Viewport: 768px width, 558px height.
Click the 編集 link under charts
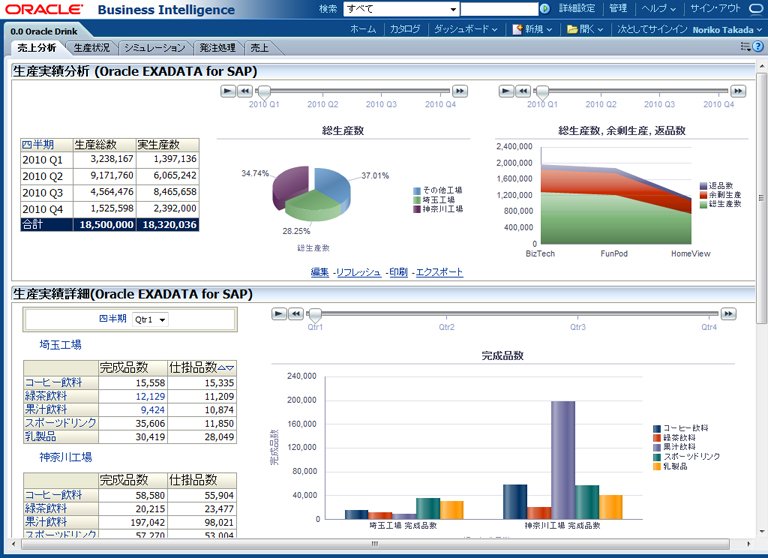click(x=320, y=272)
